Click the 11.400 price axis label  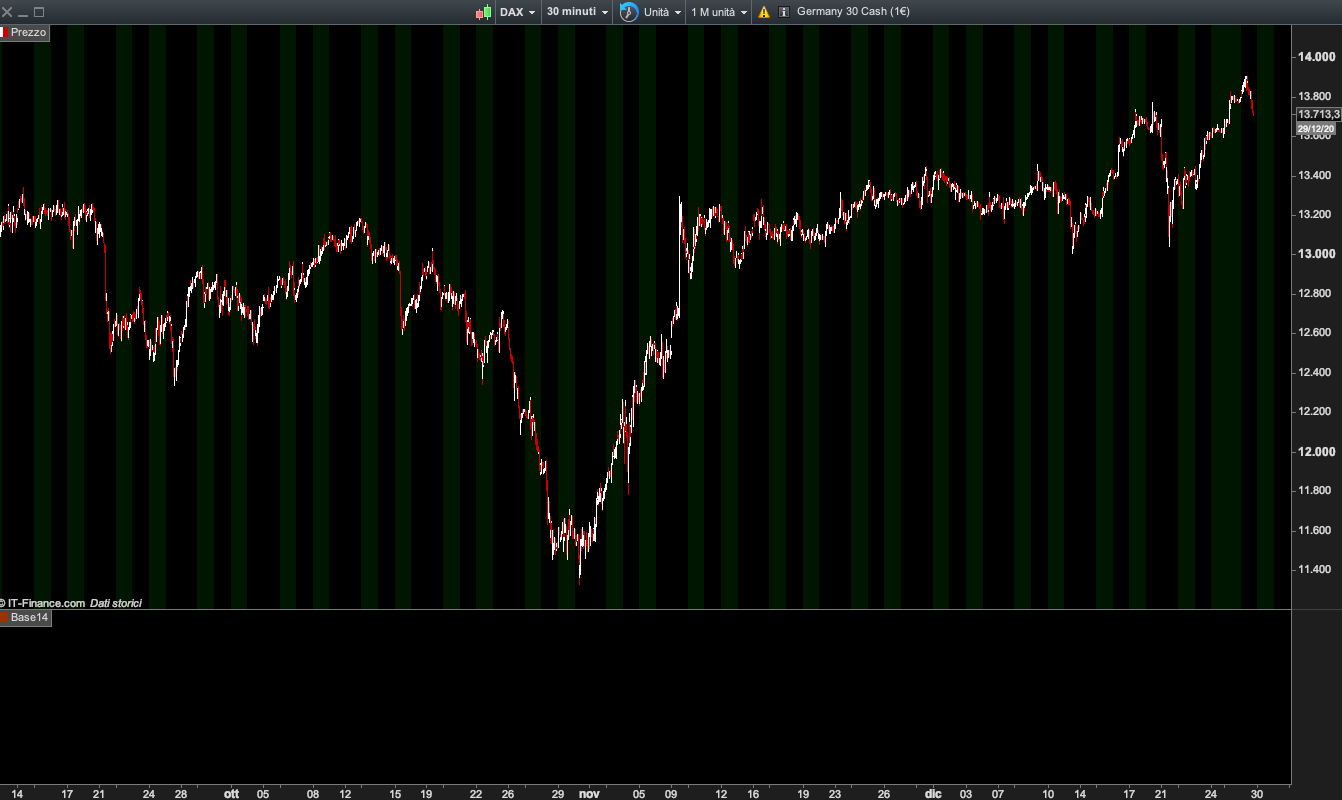click(x=1317, y=569)
